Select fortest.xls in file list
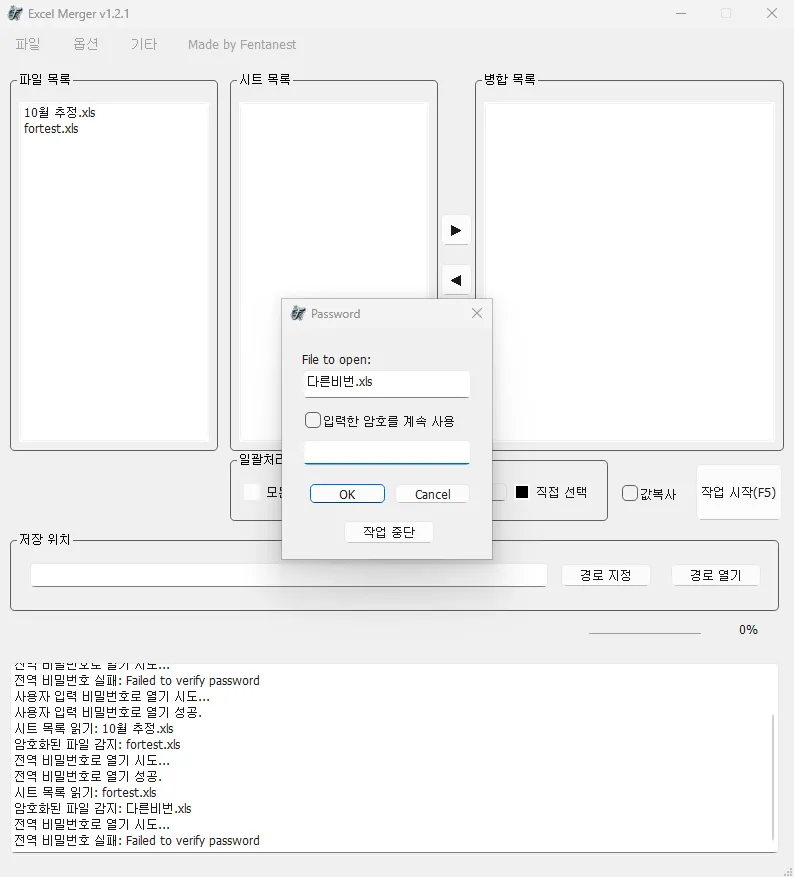The width and height of the screenshot is (794, 877). click(51, 129)
